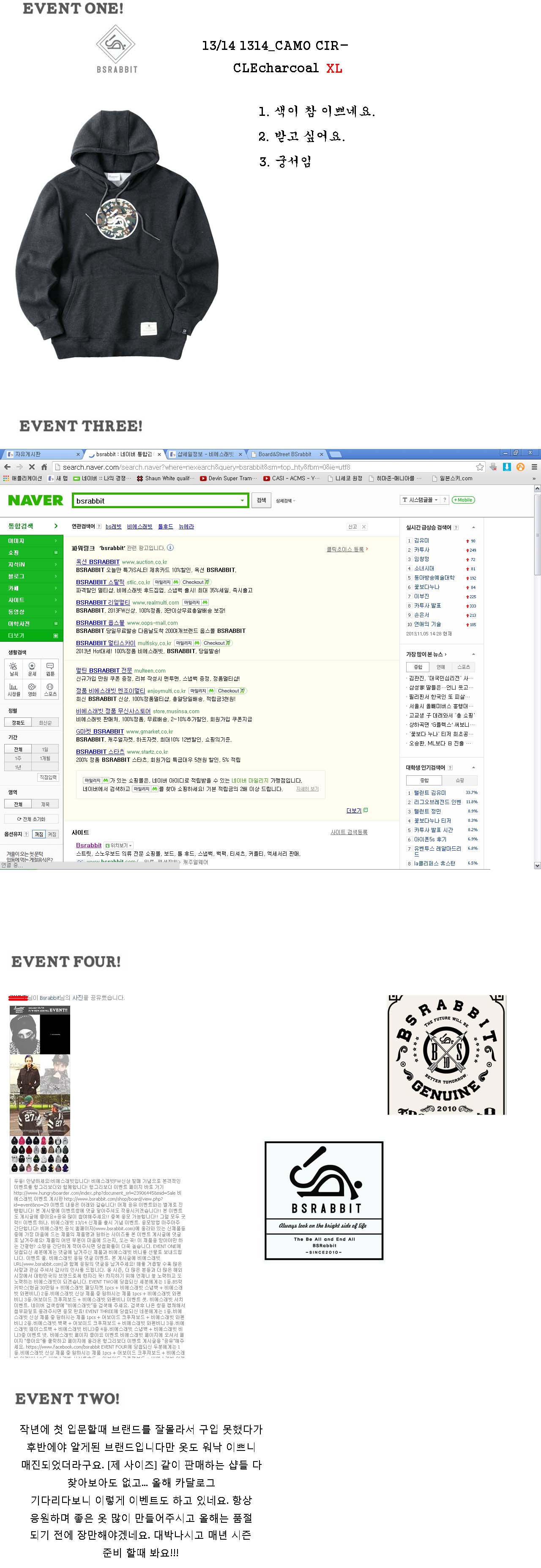Image resolution: width=541 pixels, height=1568 pixels.
Task: Show more bookmarks chevron
Action: [x=534, y=479]
